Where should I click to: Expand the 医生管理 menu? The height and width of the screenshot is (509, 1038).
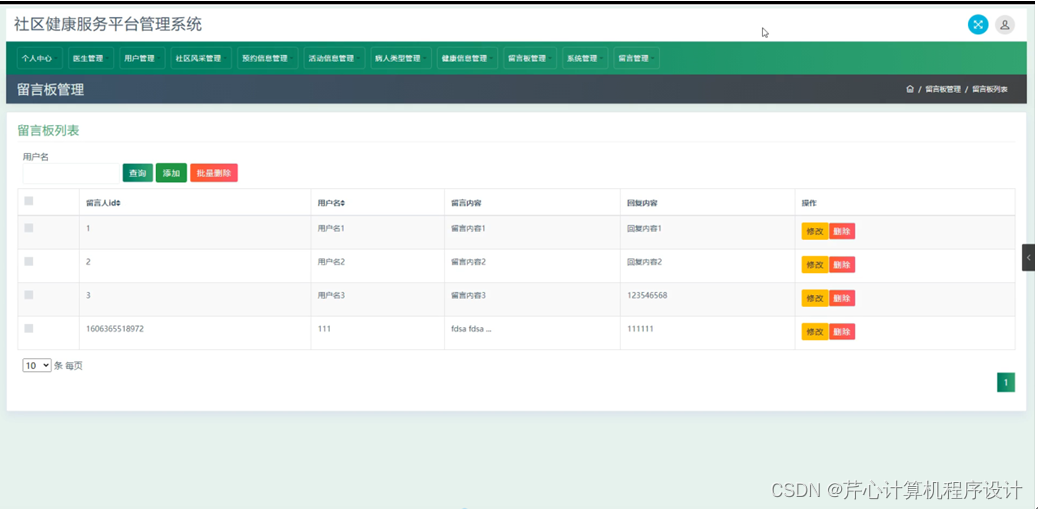point(91,58)
